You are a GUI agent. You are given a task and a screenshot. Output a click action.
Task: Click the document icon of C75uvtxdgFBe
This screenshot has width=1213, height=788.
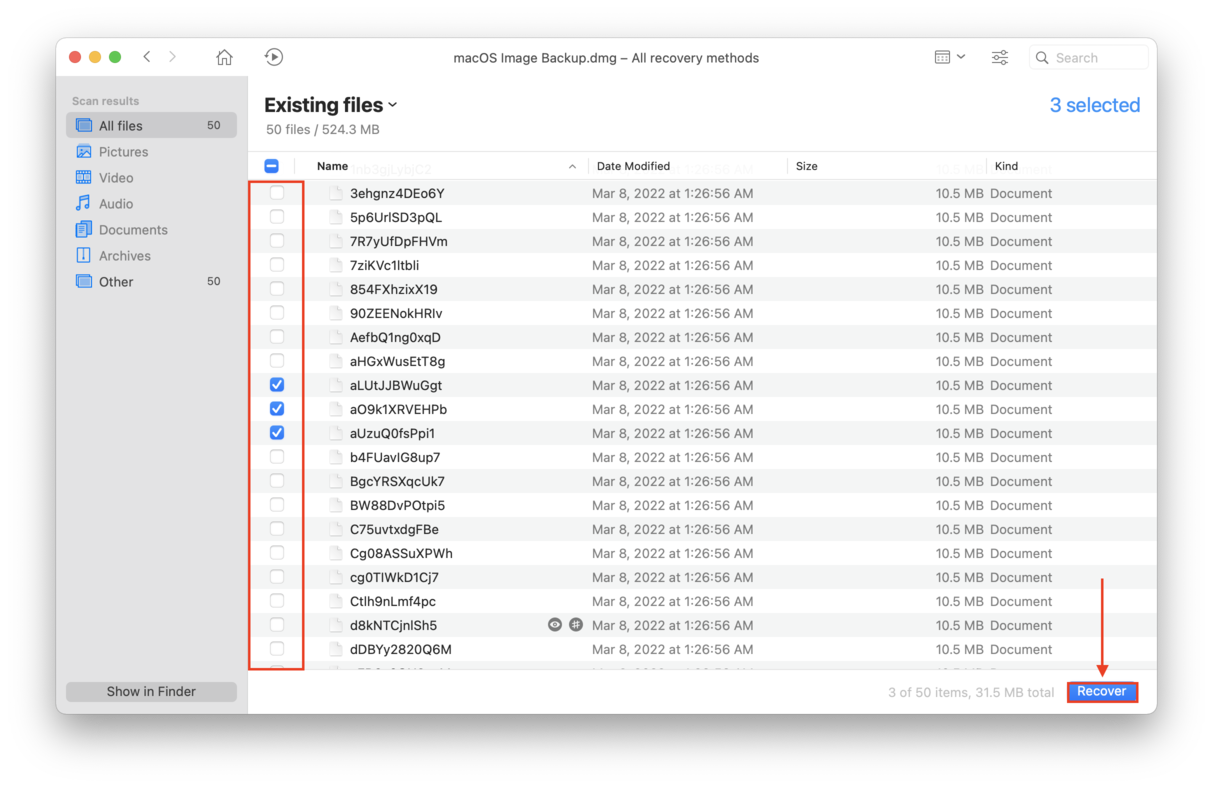tap(336, 529)
